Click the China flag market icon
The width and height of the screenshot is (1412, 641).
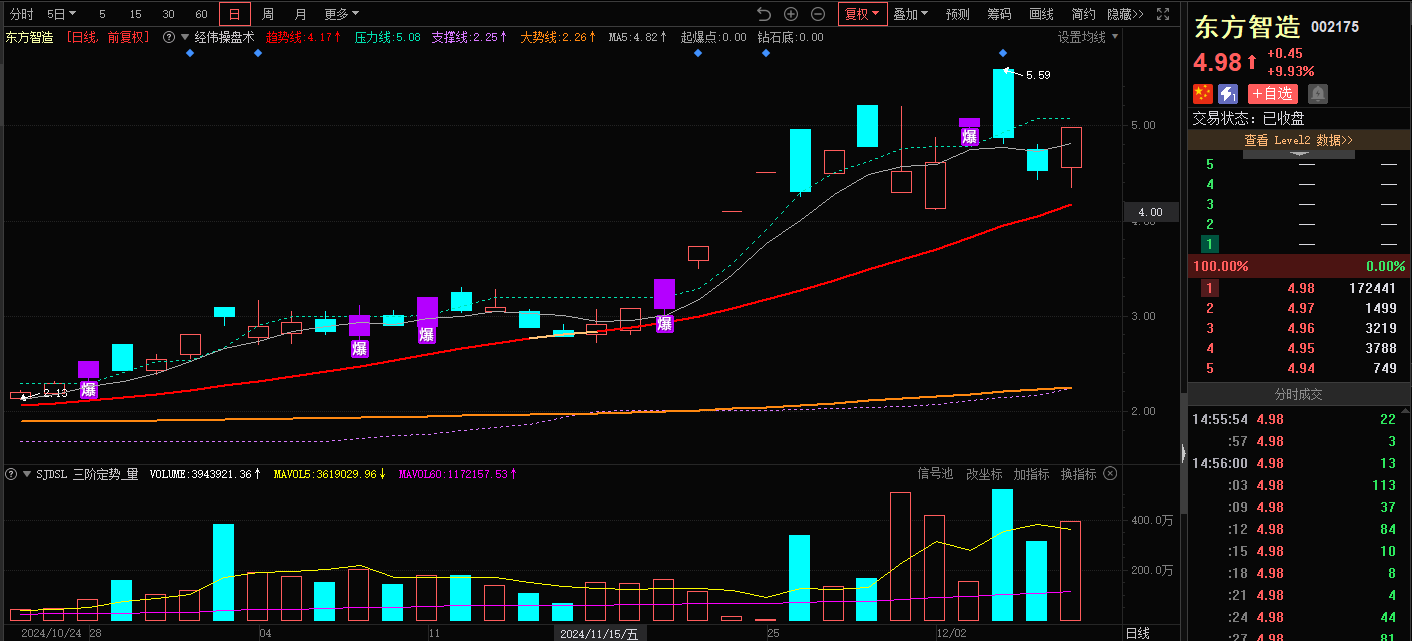1202,94
